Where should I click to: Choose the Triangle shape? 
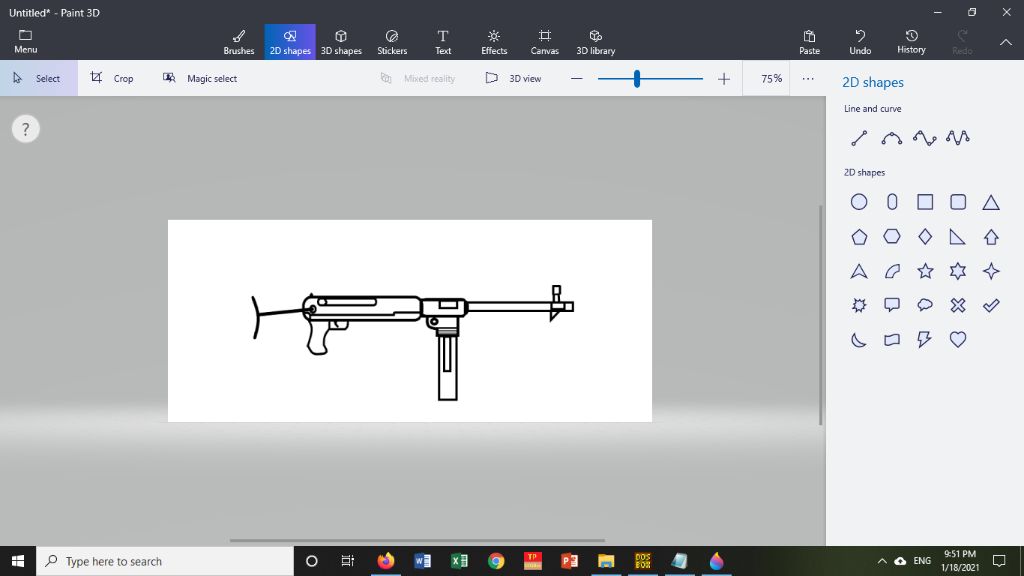(991, 202)
